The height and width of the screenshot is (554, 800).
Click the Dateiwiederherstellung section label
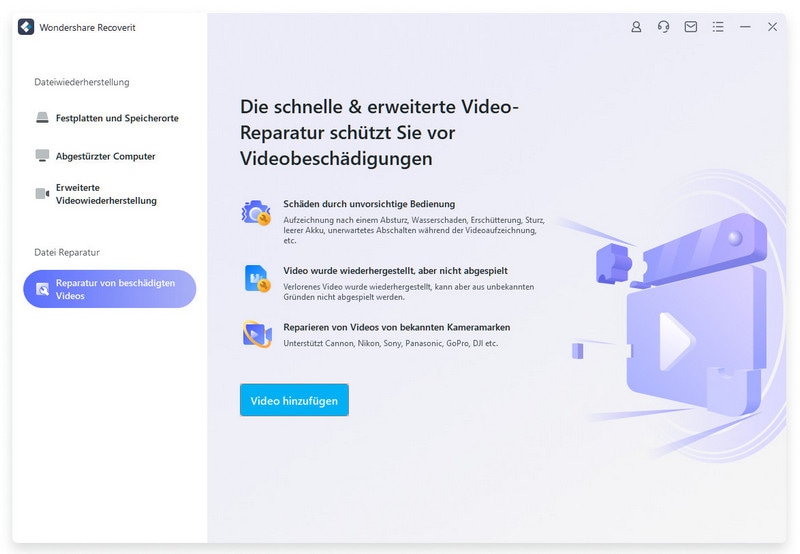click(x=82, y=82)
